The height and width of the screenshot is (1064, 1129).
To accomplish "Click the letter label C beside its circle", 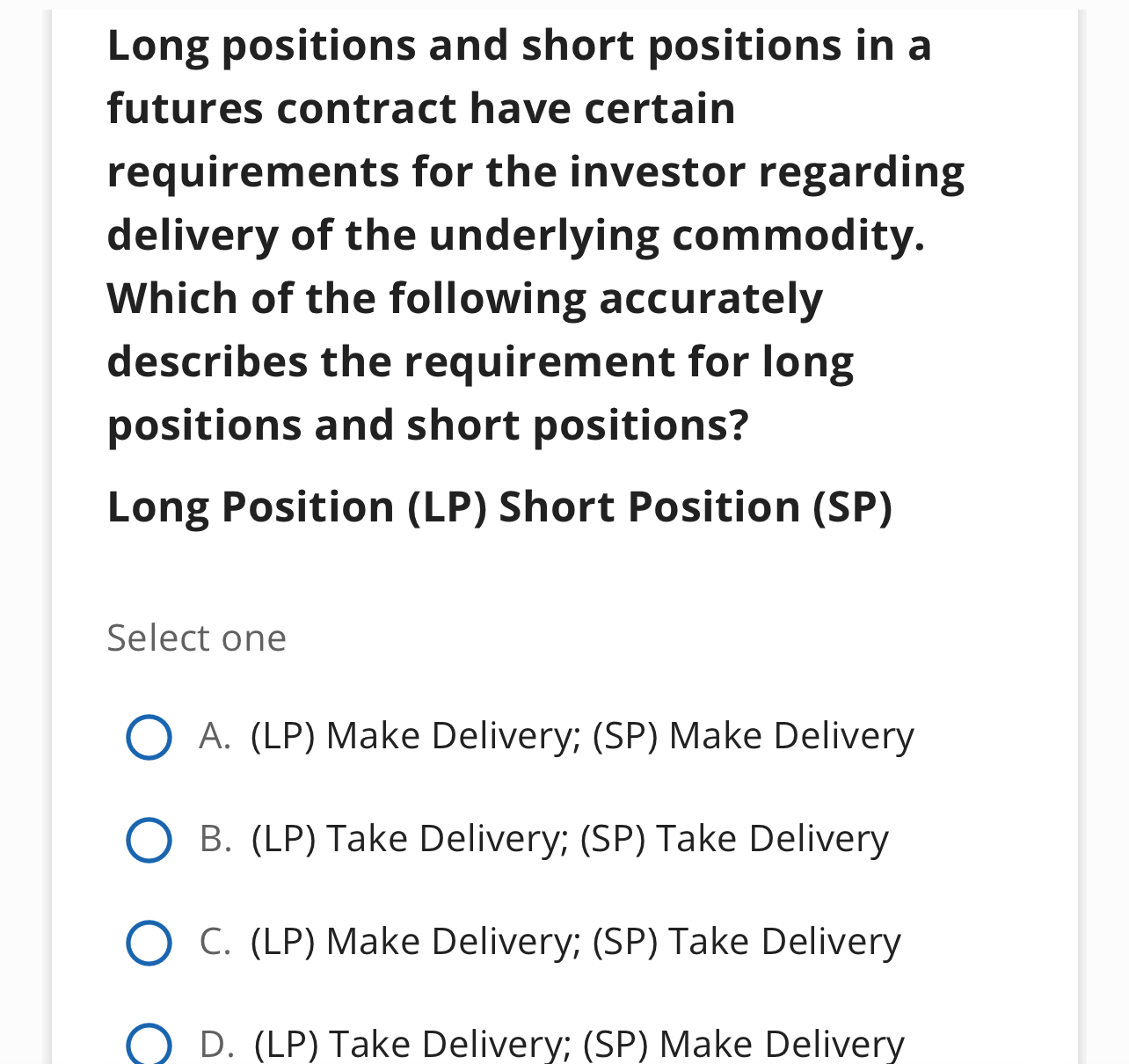I will 215,943.
